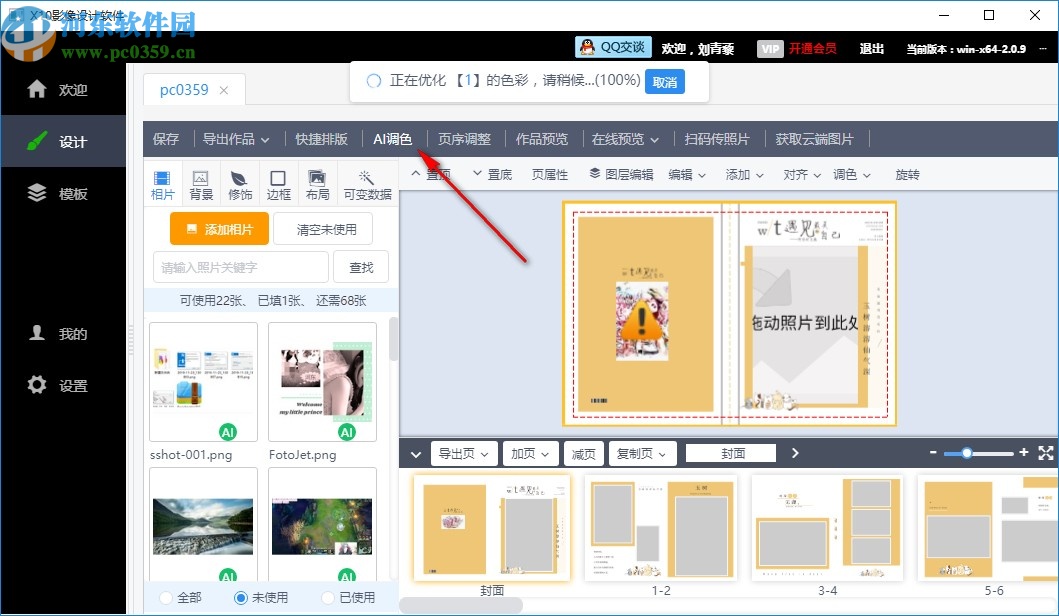Viewport: 1059px width, 616px height.
Task: Expand the 导出作品 dropdown
Action: 236,139
